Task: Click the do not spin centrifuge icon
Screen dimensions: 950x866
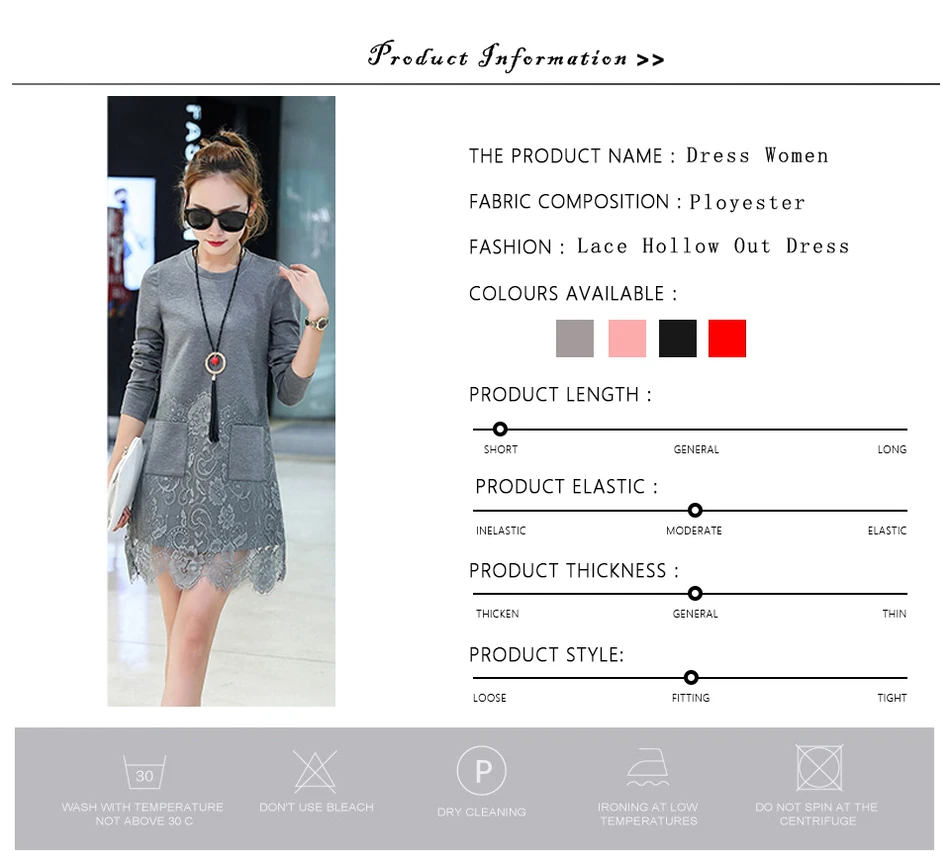Action: pos(819,768)
